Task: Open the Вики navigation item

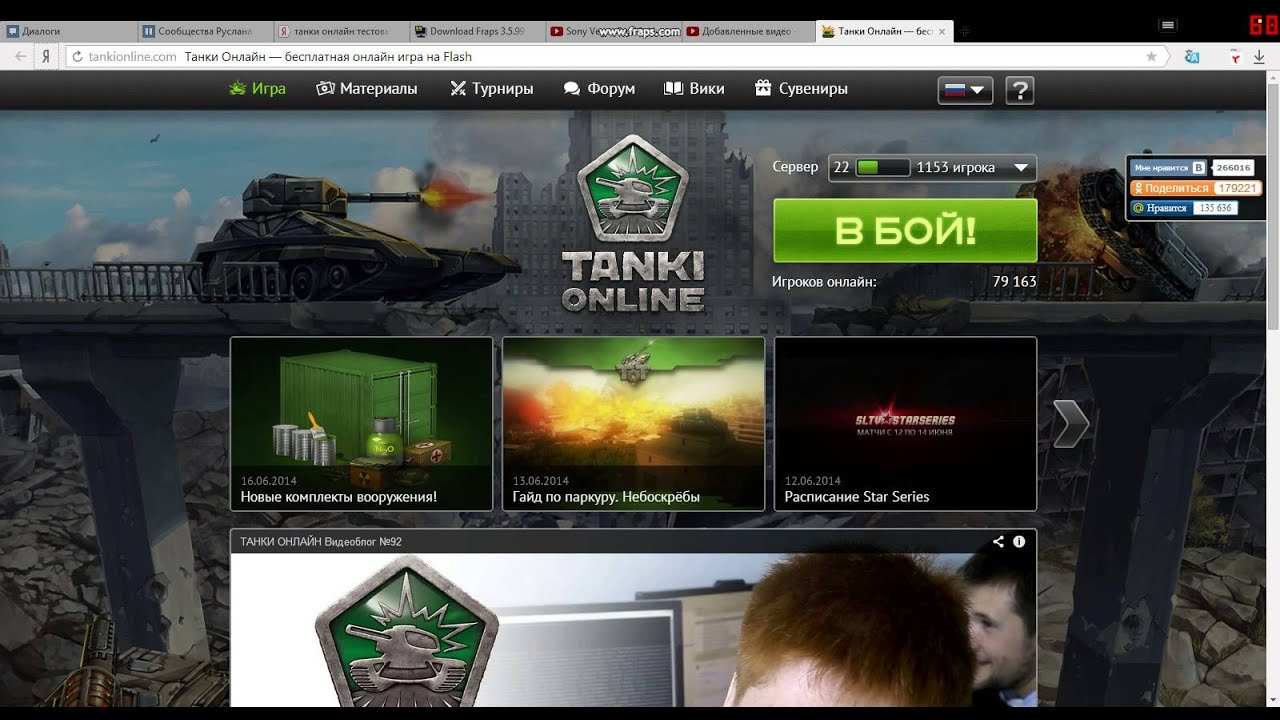Action: (x=694, y=89)
